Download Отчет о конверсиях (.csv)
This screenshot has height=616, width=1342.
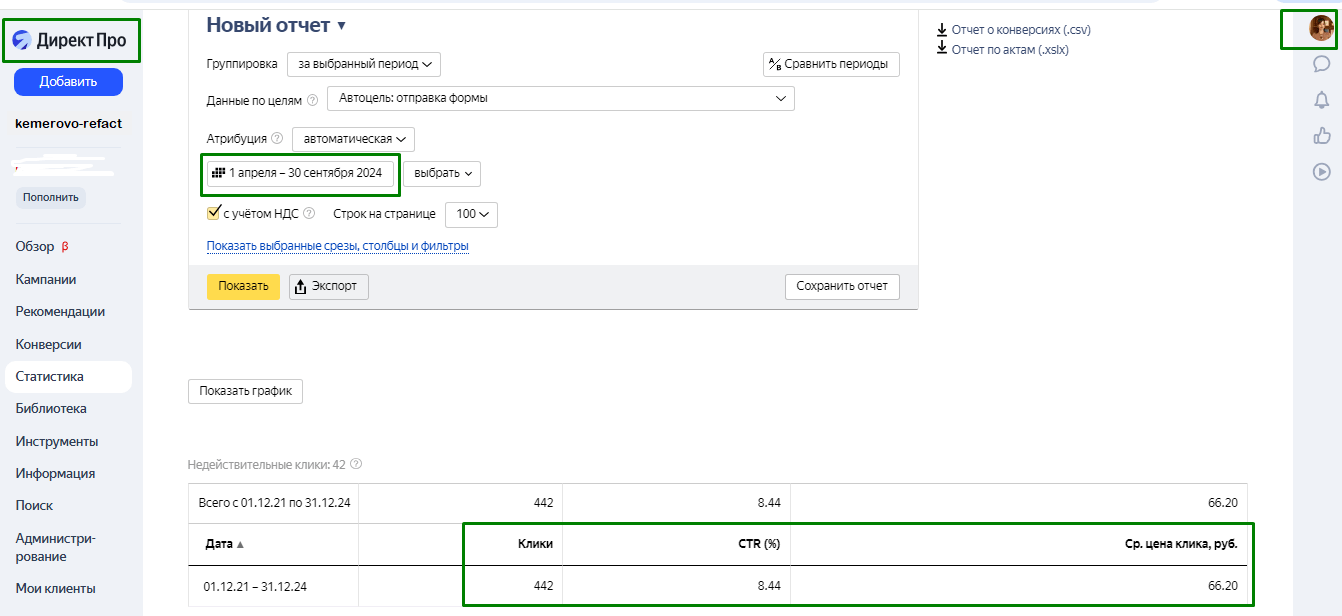point(1020,30)
